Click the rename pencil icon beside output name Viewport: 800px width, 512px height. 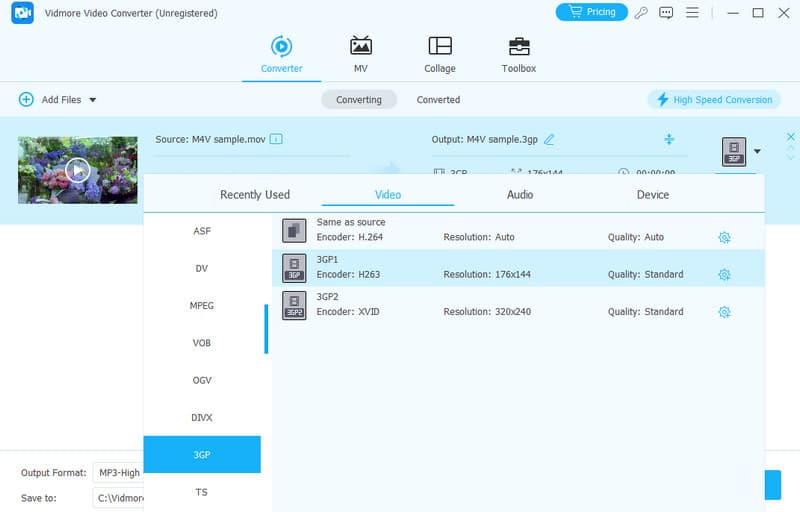pyautogui.click(x=549, y=140)
